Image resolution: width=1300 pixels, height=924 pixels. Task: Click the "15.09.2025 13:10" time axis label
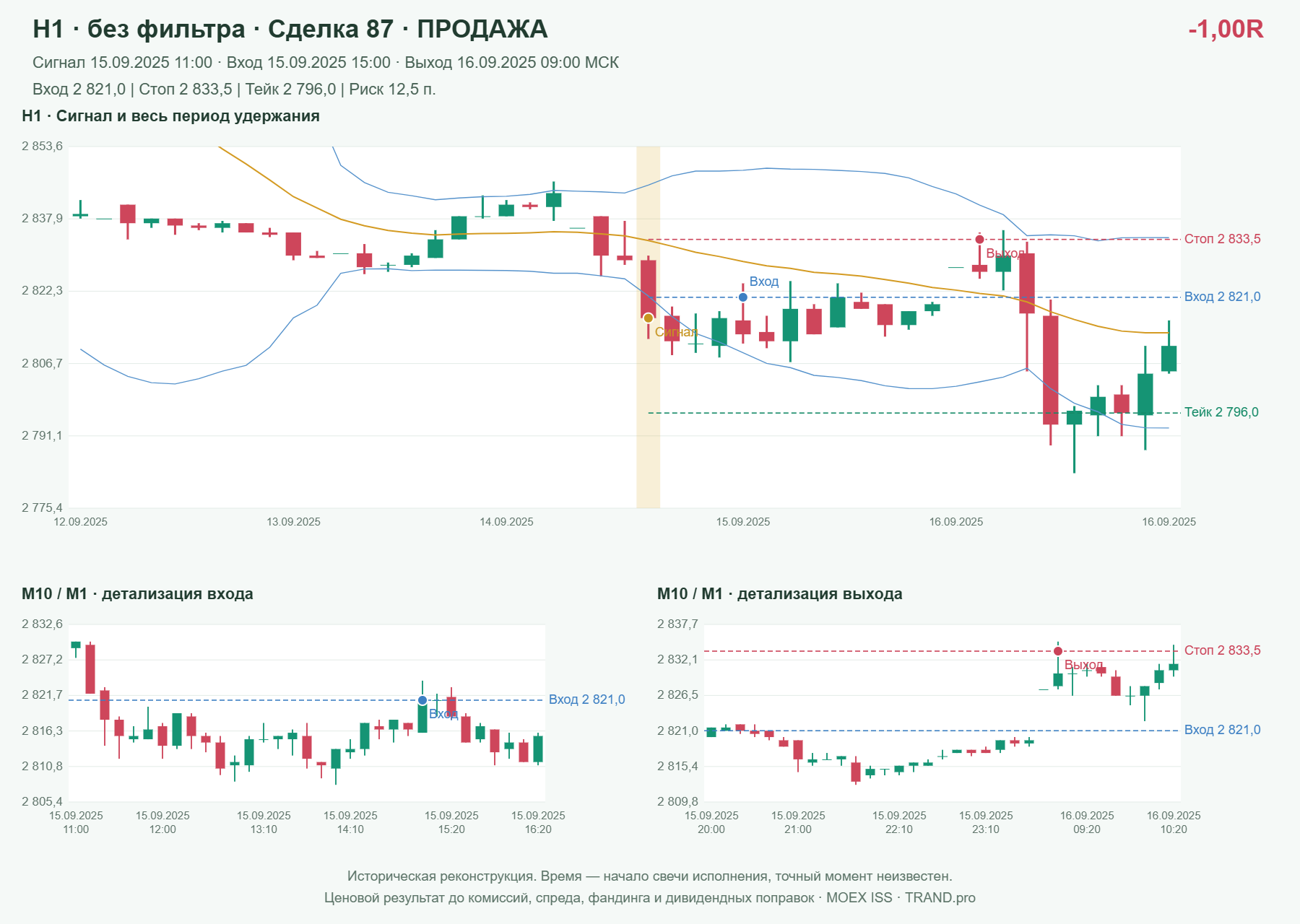point(264,822)
